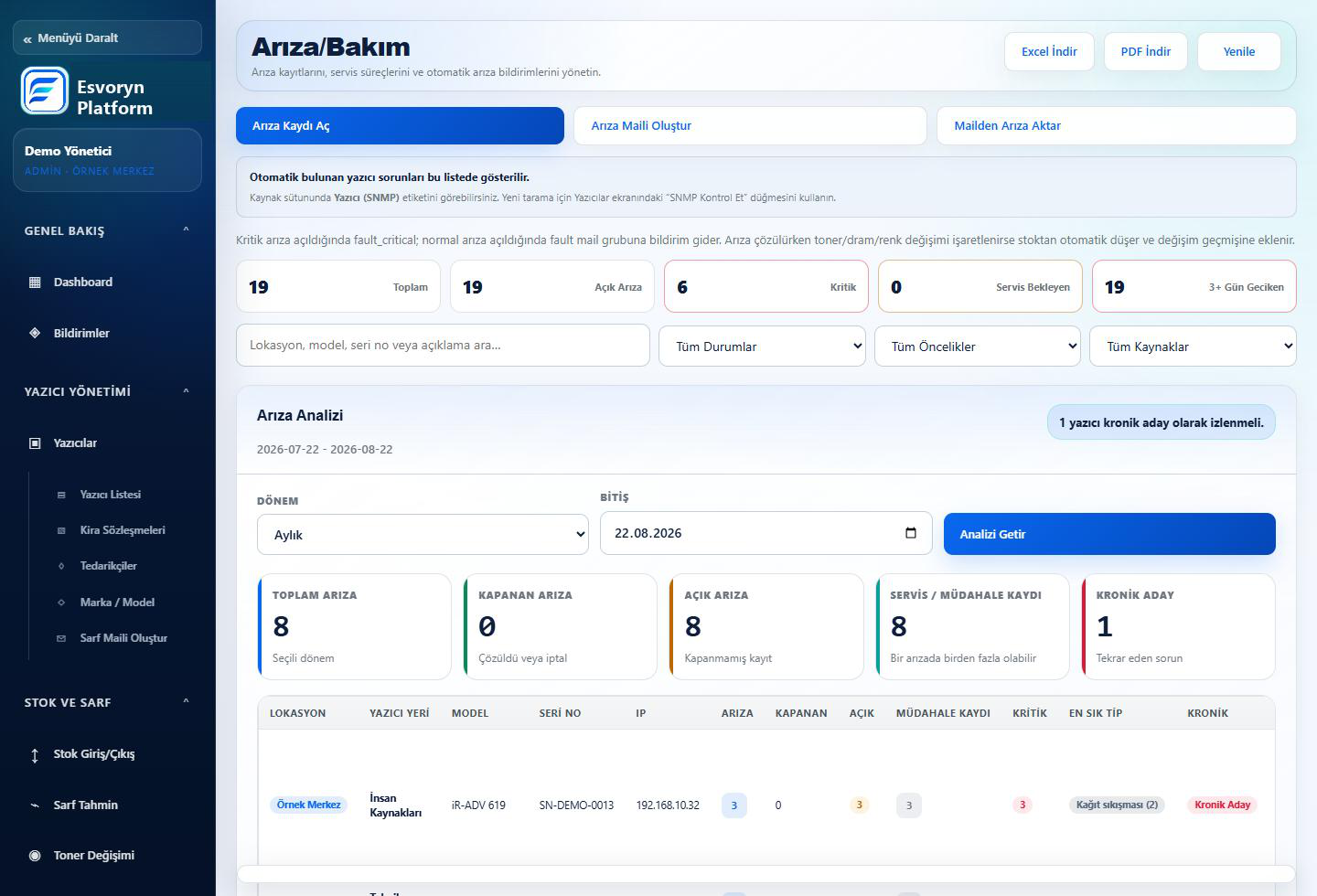Click the Sarf Tahmin trend icon

tap(35, 805)
